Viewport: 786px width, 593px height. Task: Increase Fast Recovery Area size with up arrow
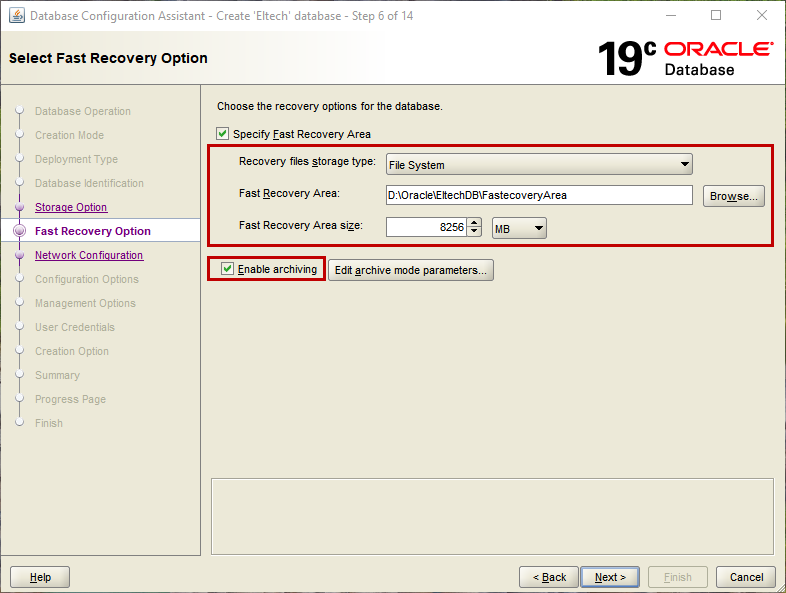474,223
